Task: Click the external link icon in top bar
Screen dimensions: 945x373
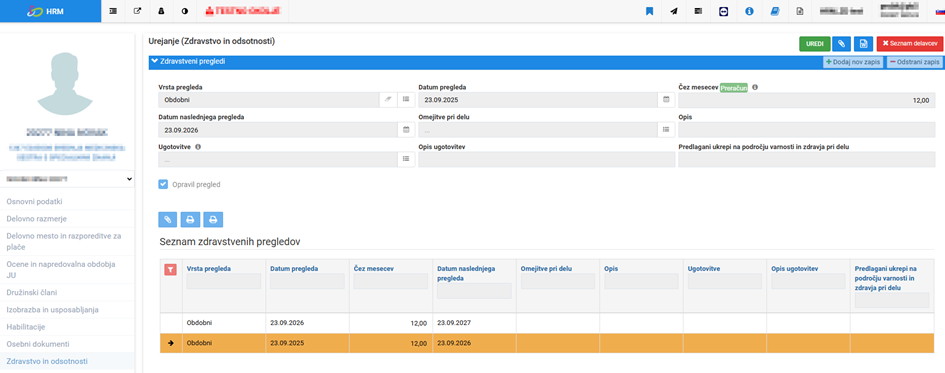Action: [x=137, y=11]
